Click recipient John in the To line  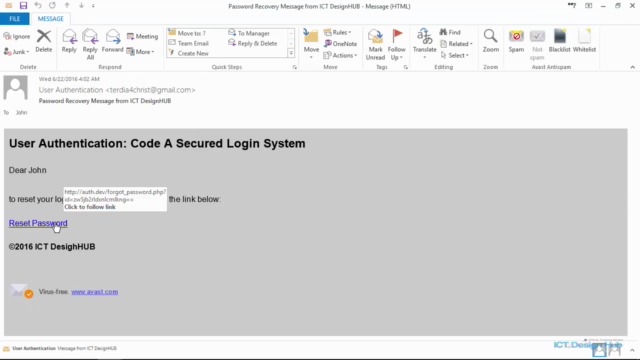pyautogui.click(x=22, y=113)
